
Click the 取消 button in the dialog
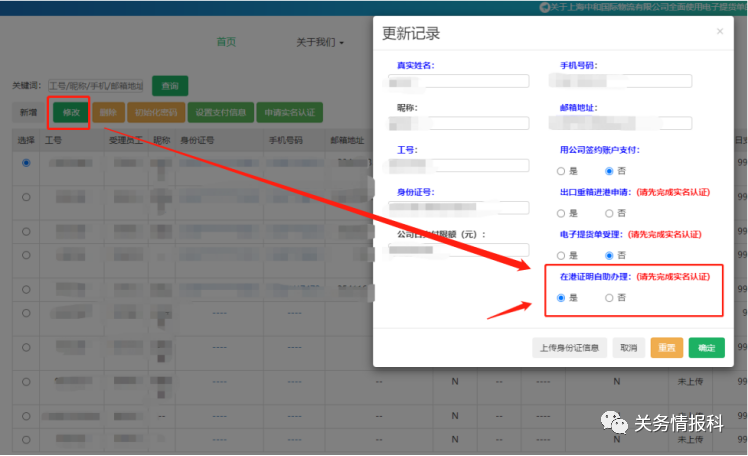[x=628, y=348]
